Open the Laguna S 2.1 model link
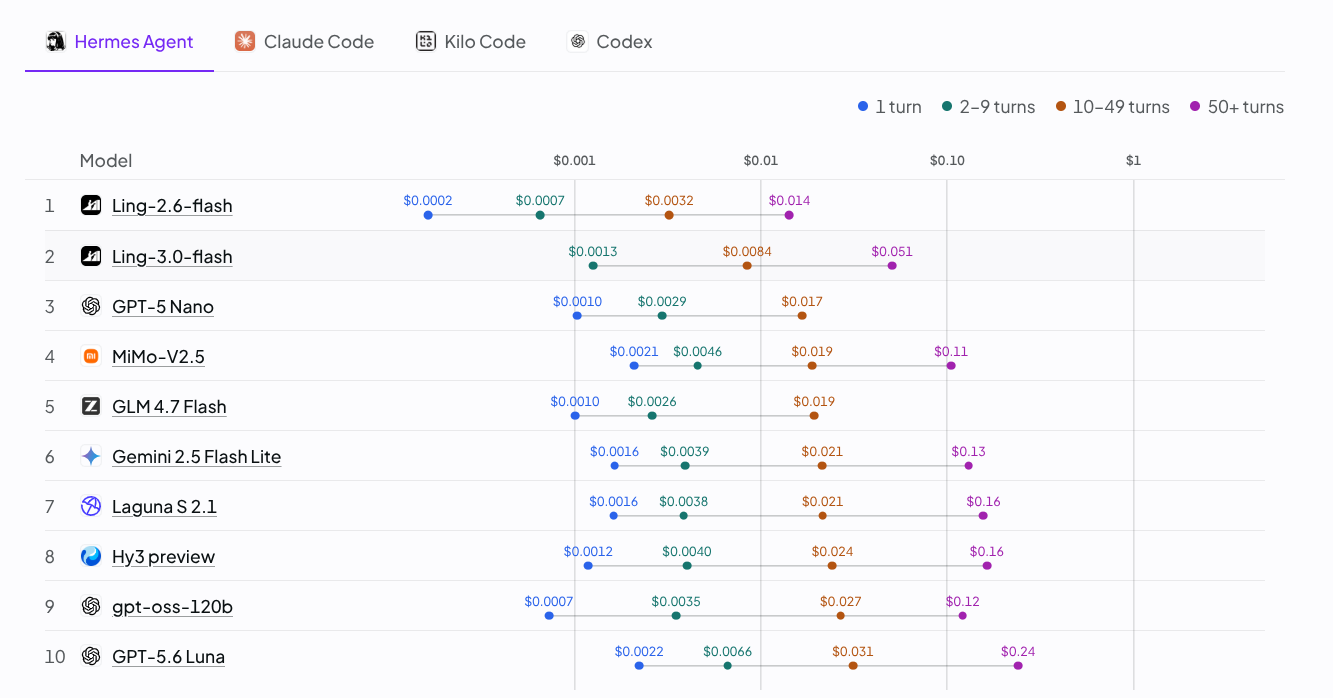Screen dimensions: 1333x698 164,506
